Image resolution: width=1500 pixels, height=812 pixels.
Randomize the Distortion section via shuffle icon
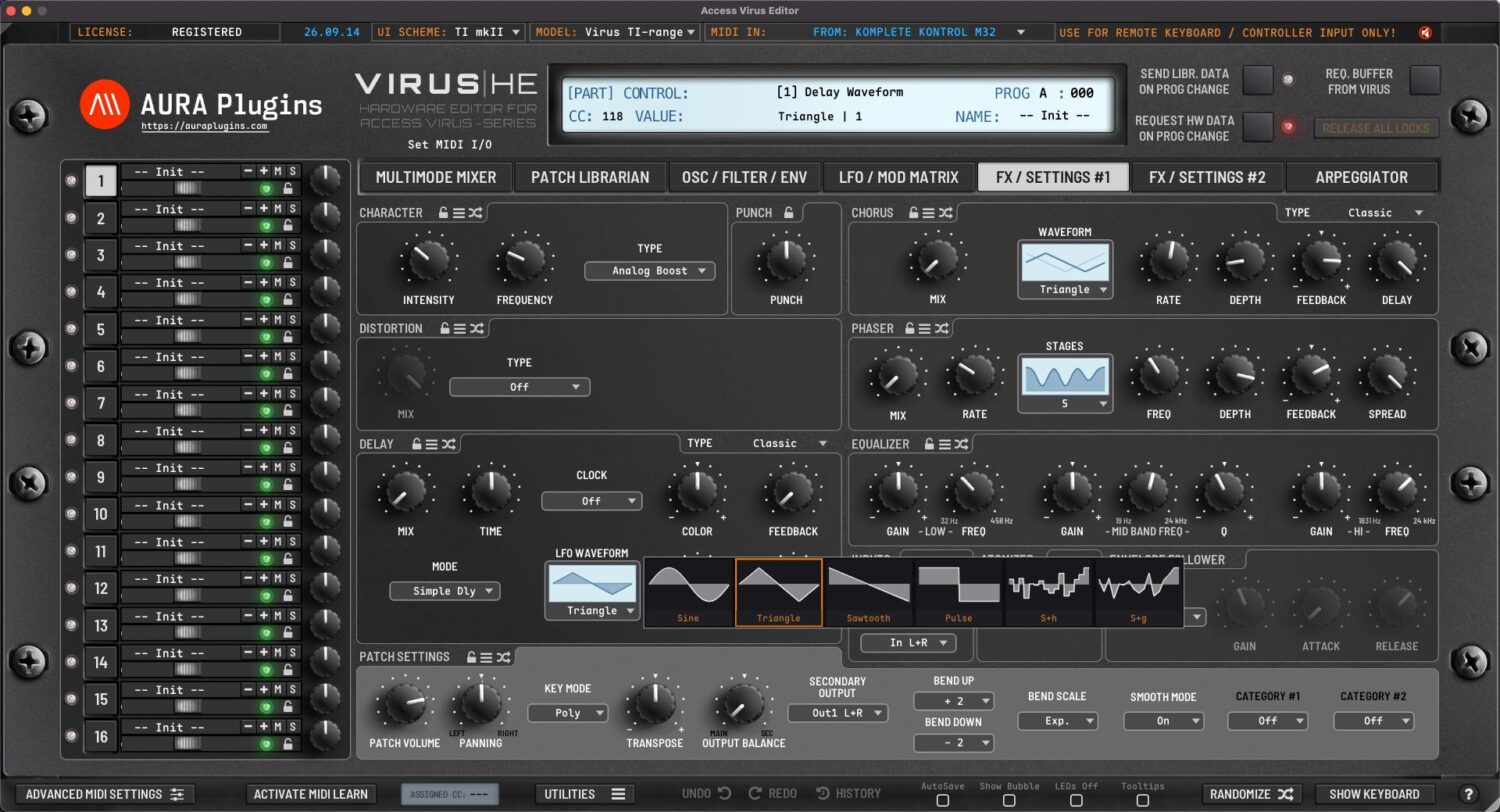pos(476,328)
